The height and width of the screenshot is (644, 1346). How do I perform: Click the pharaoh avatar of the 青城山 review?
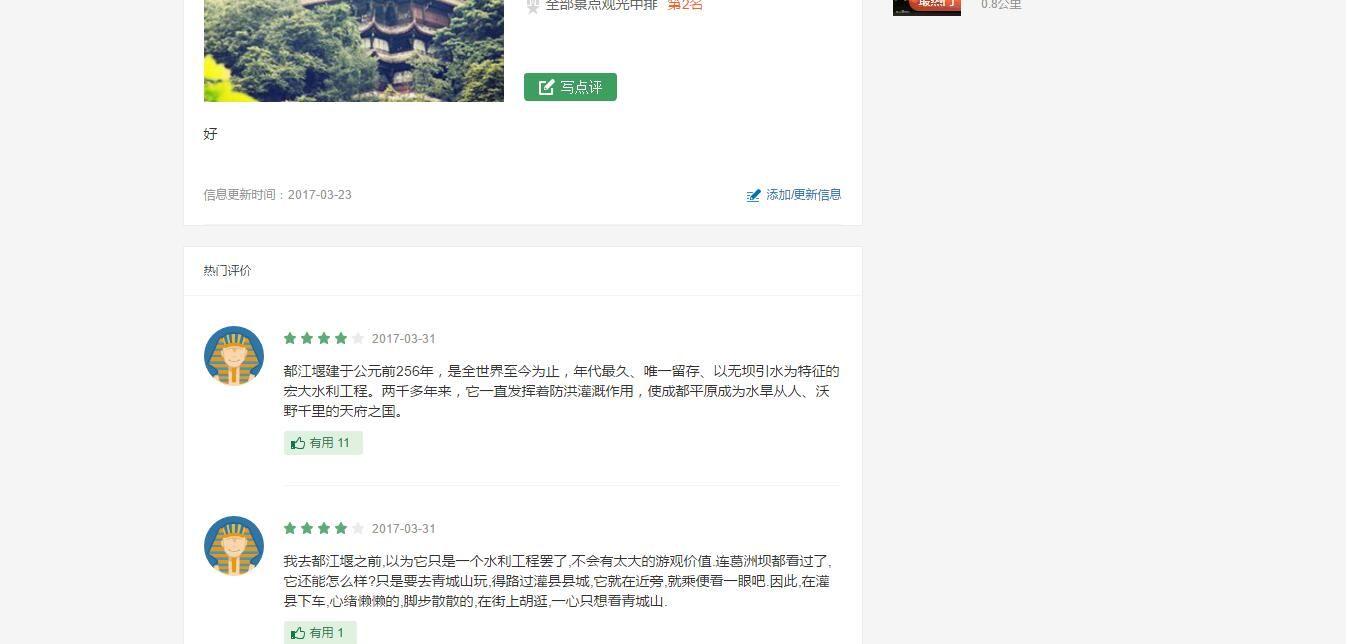pyautogui.click(x=234, y=546)
